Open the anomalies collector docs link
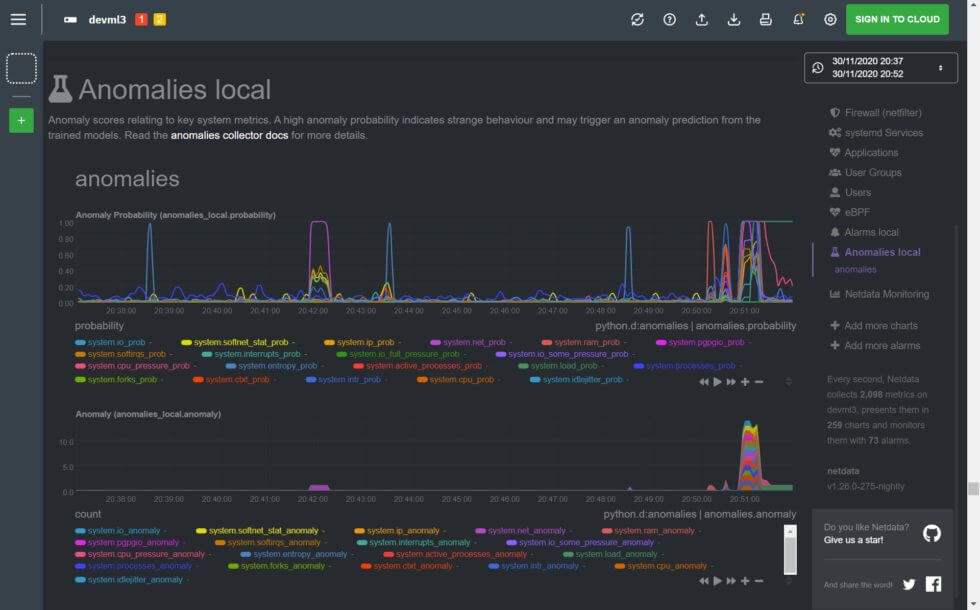Screen dimensions: 980x610 (x=229, y=135)
